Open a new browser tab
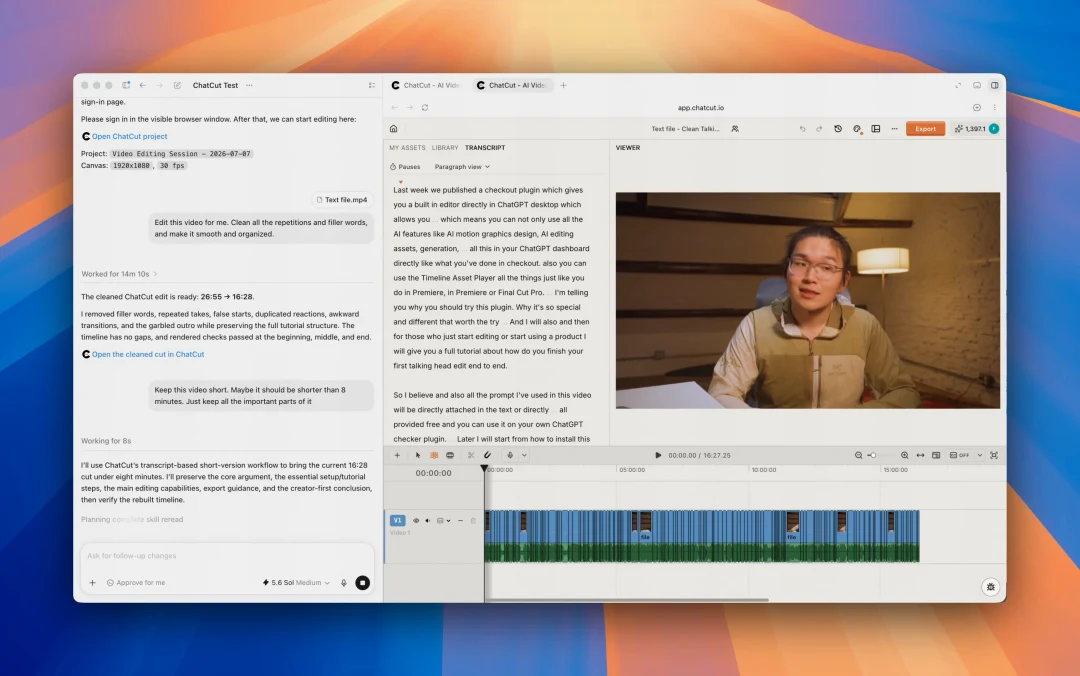This screenshot has height=676, width=1080. click(563, 85)
